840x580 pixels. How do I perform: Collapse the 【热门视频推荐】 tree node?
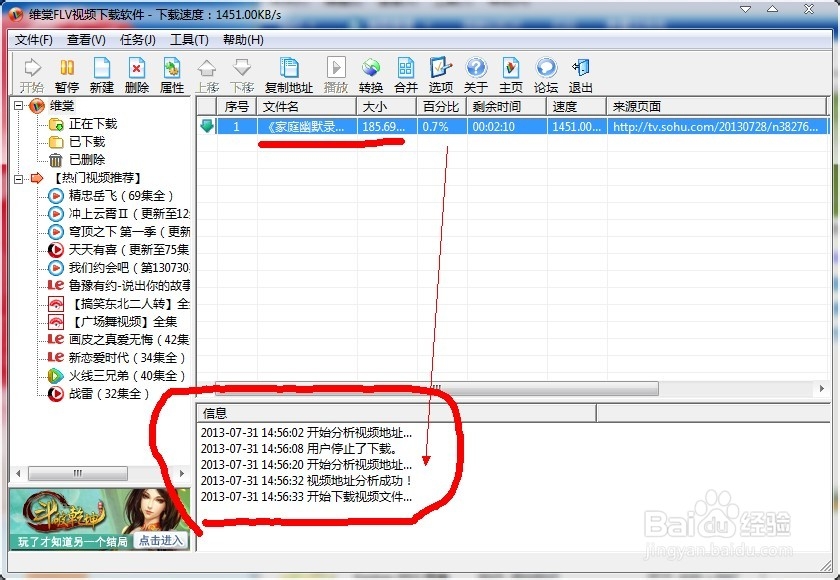[x=18, y=178]
